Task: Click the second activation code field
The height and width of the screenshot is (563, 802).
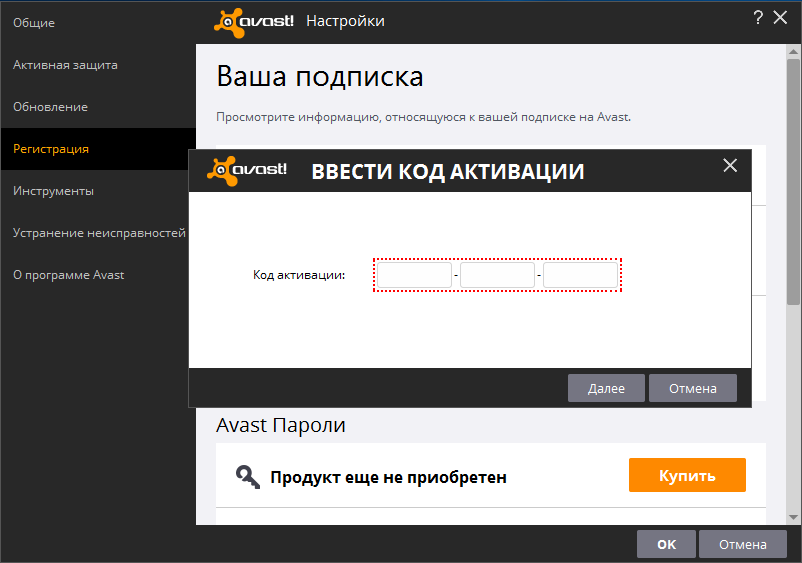Action: (x=497, y=275)
